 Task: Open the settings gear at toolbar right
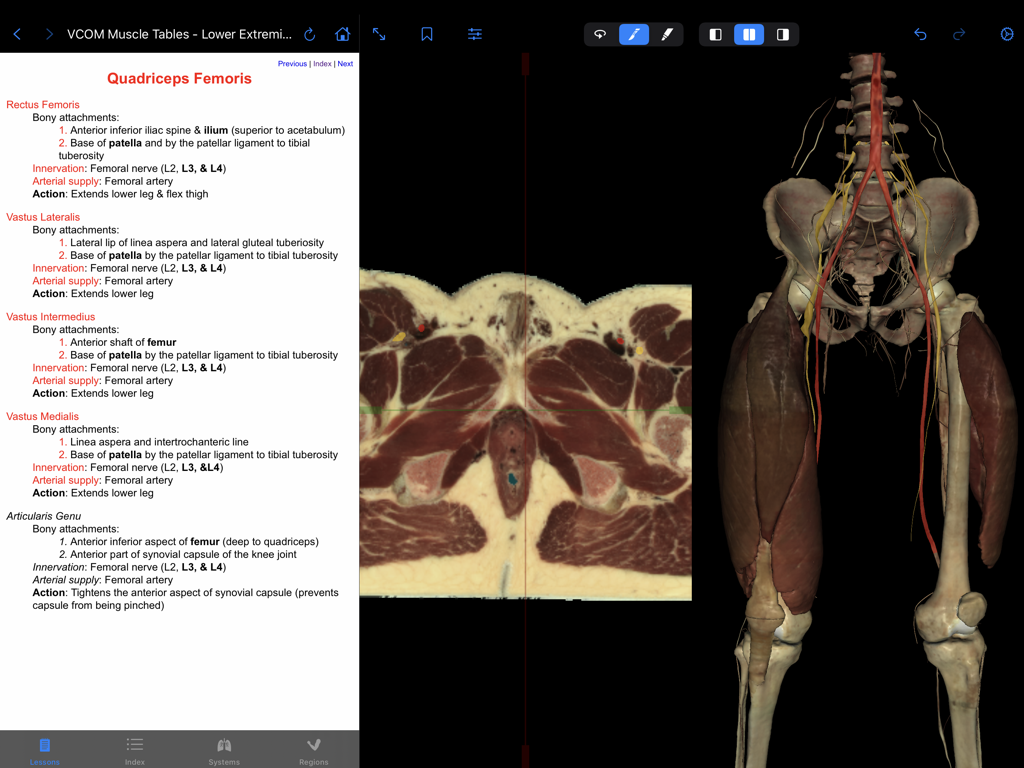[x=1006, y=33]
